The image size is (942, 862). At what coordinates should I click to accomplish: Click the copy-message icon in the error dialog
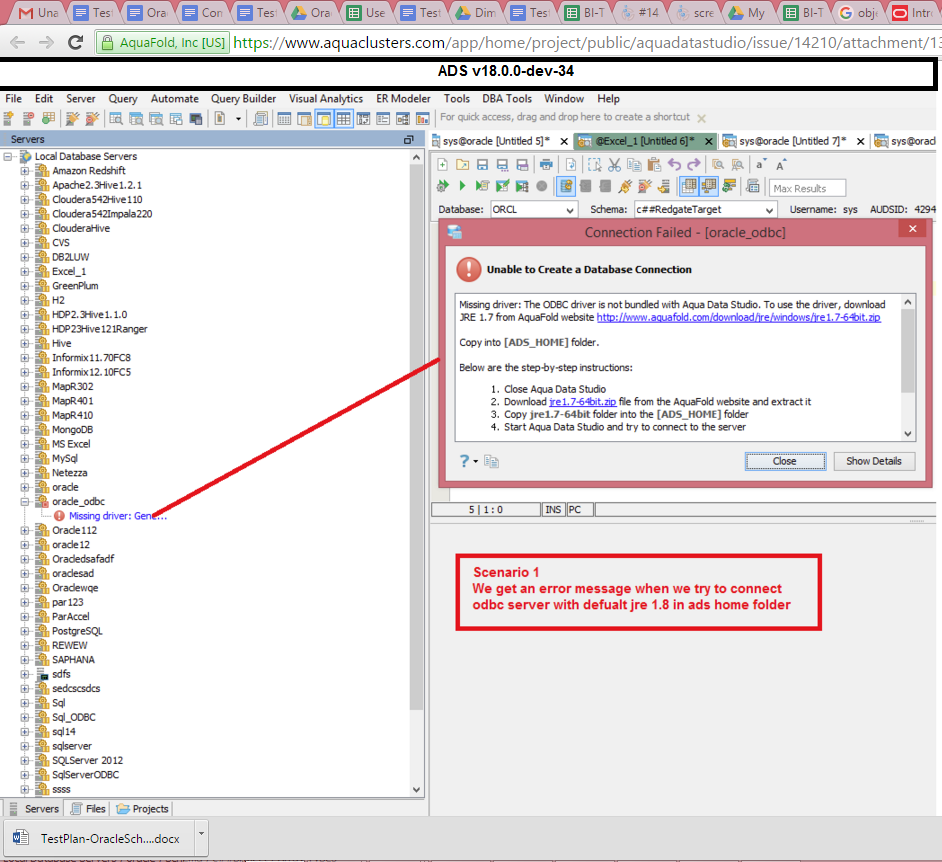[491, 461]
